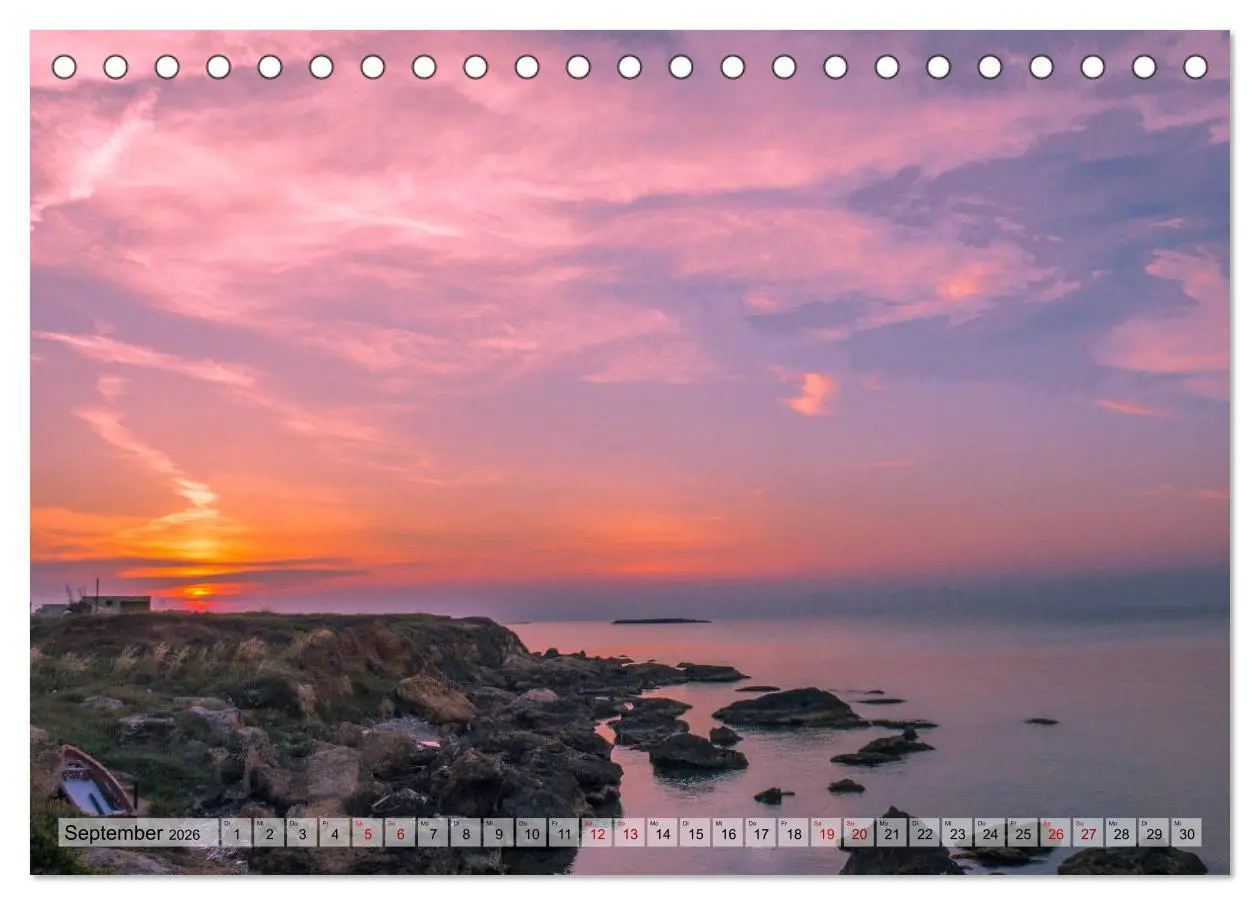Choose day 10 in the calendar strip
This screenshot has height=905, width=1260.
click(x=531, y=833)
